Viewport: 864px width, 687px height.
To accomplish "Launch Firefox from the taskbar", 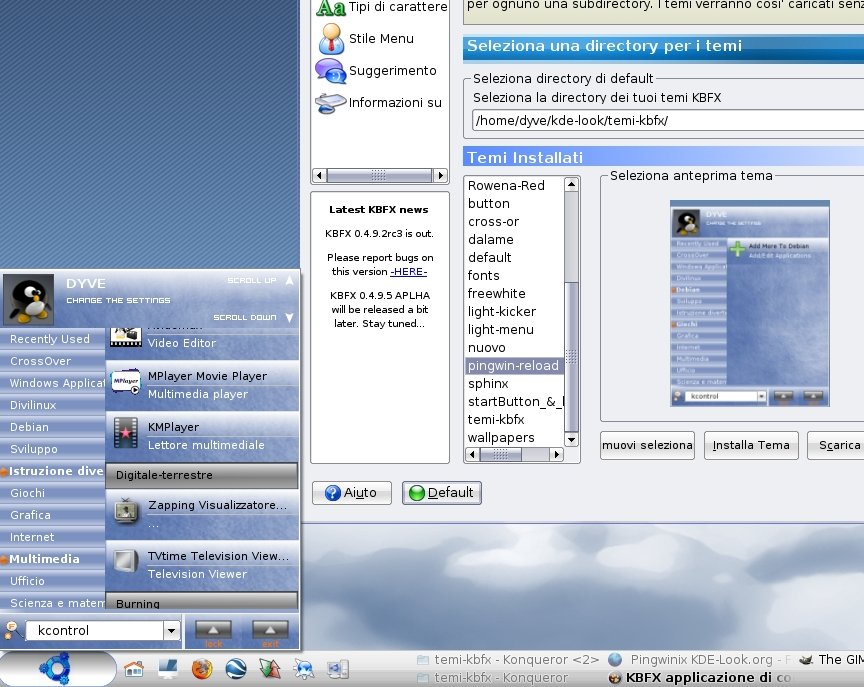I will [202, 669].
